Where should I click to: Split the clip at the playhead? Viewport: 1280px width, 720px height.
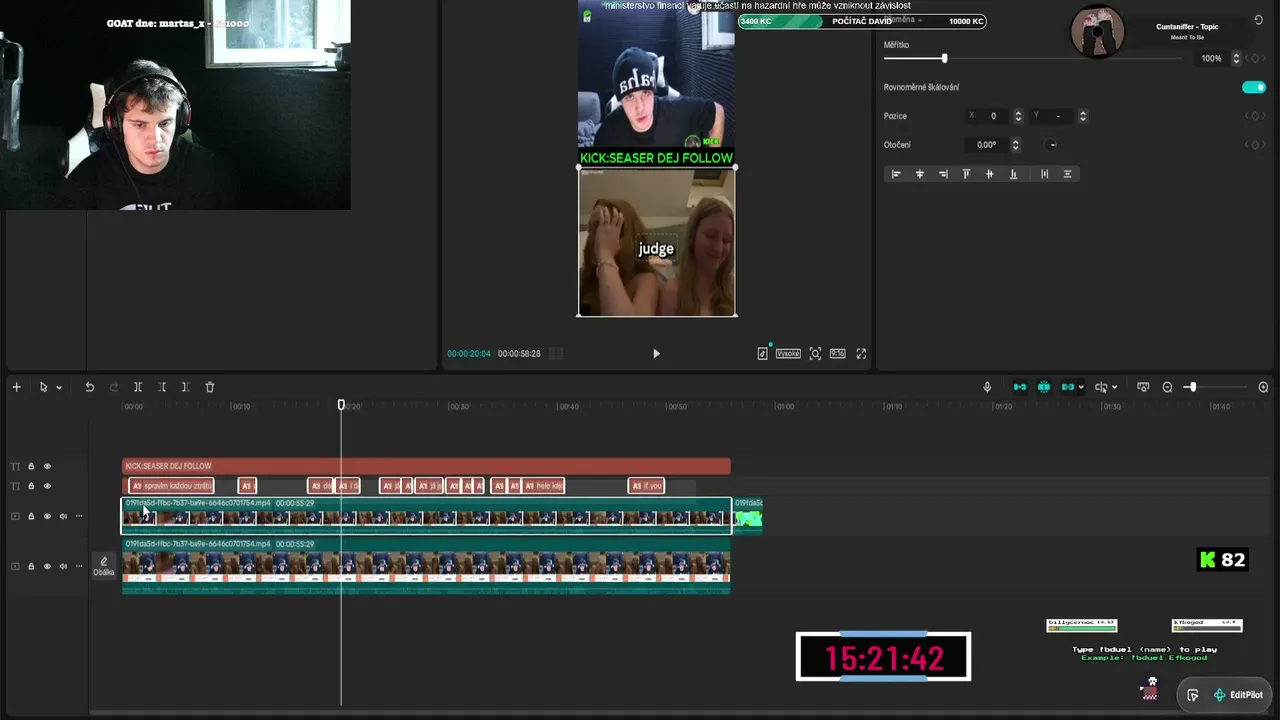[x=138, y=387]
